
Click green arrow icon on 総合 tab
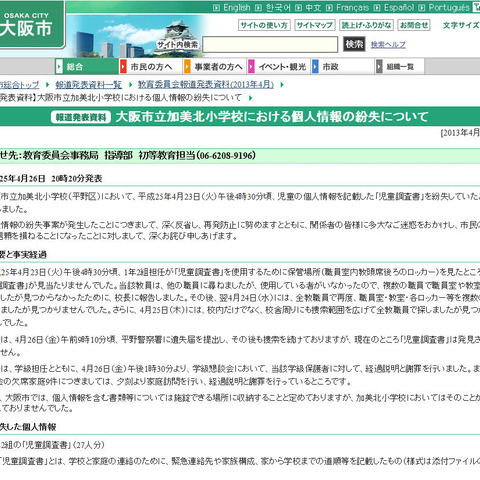59,67
